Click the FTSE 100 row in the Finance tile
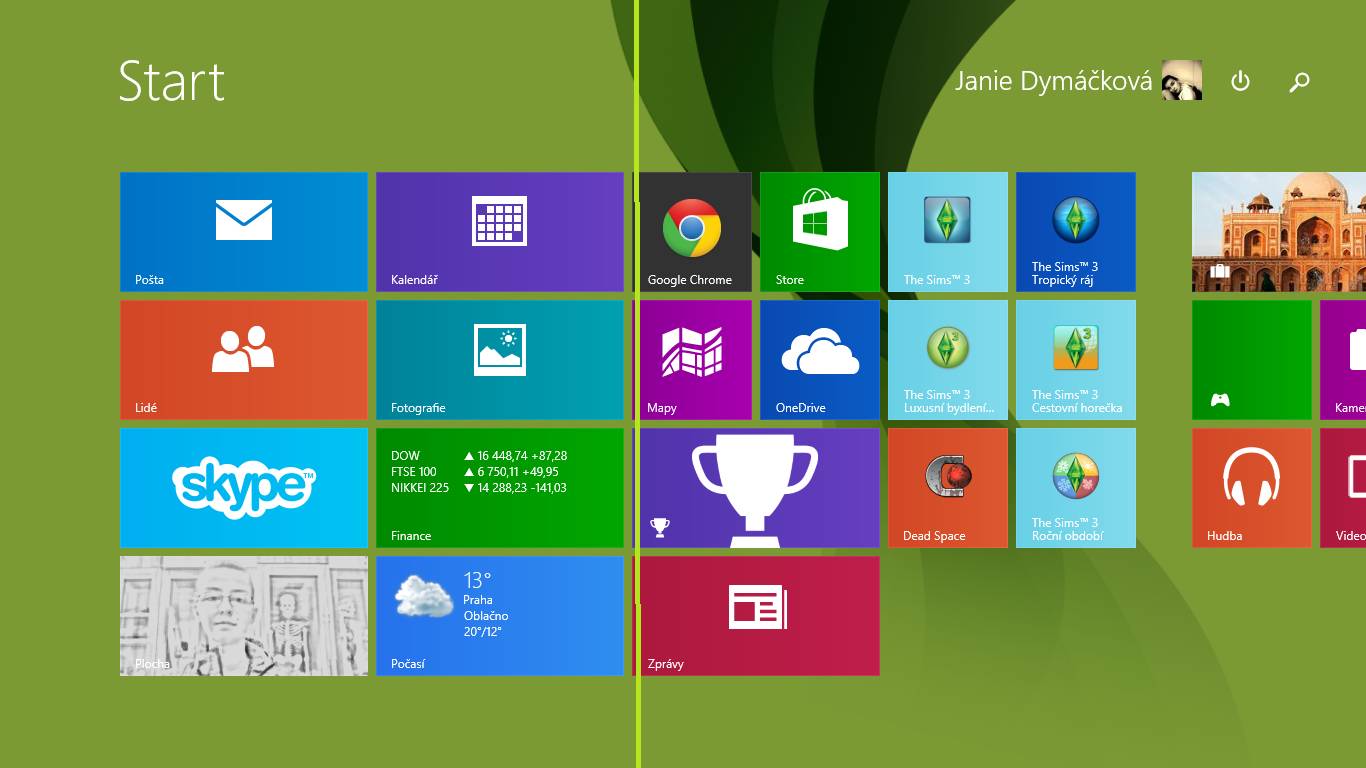Viewport: 1366px width, 768px height. click(475, 472)
